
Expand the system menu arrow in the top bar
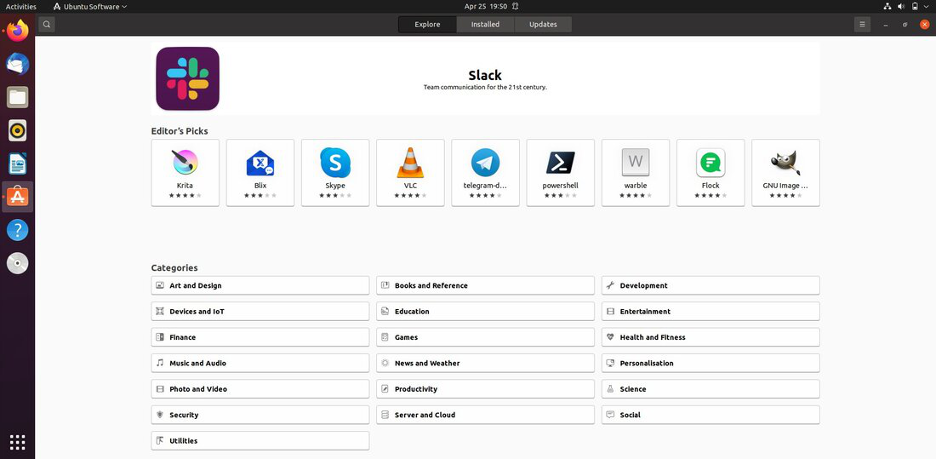coord(926,7)
